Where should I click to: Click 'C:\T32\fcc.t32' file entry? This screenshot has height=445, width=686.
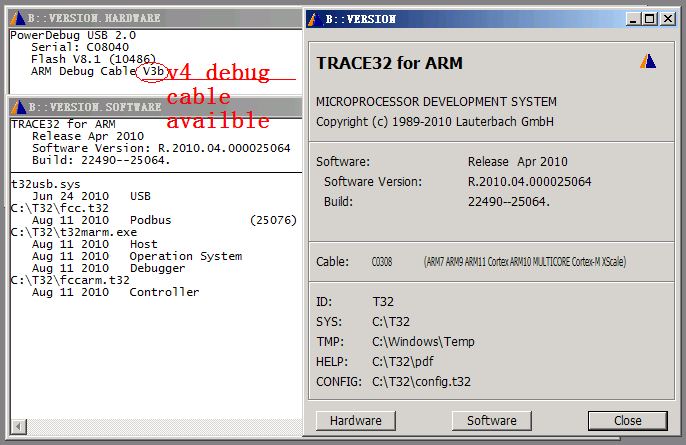coord(60,208)
